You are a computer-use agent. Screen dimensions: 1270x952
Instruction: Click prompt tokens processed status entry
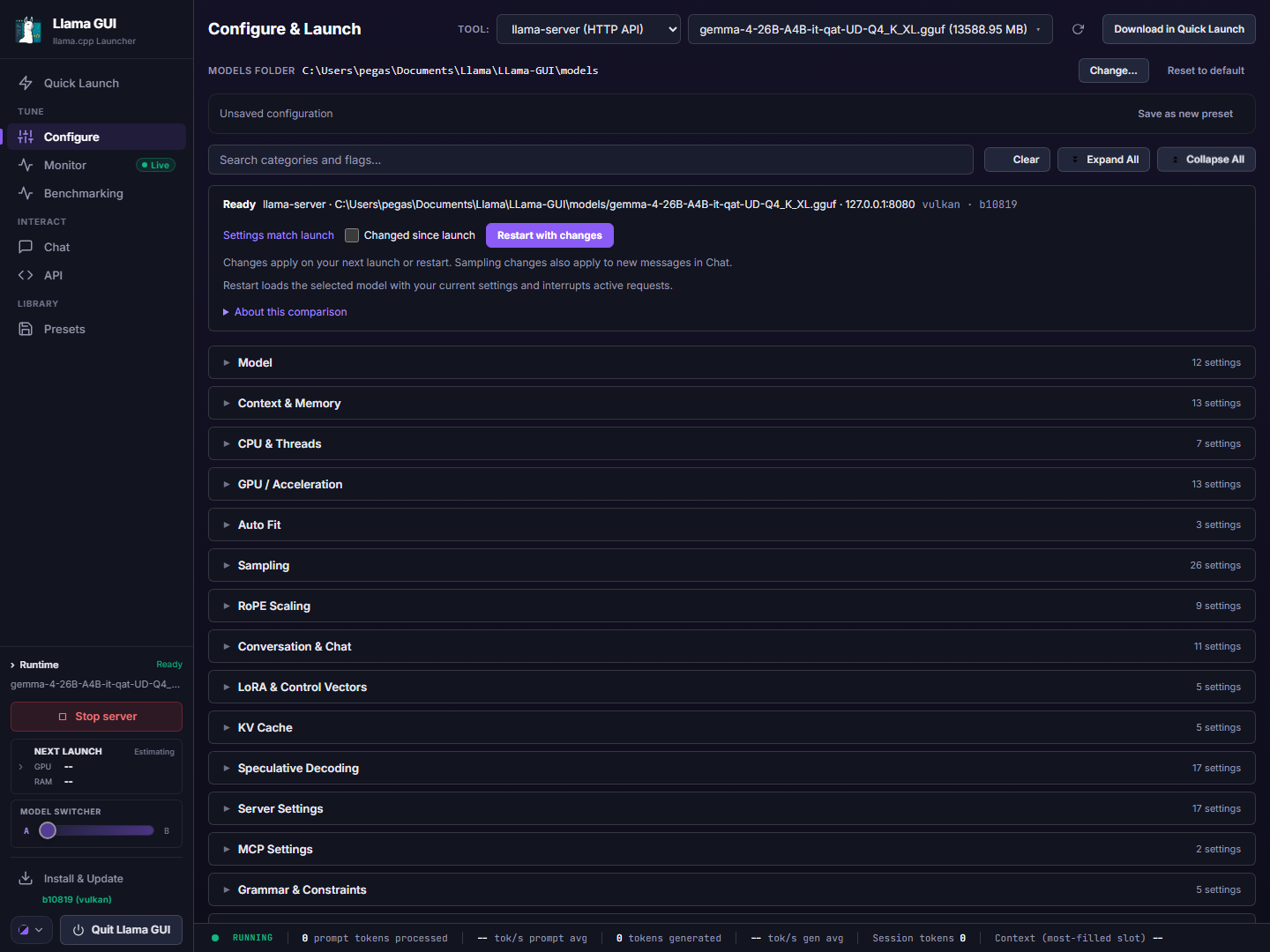tap(375, 938)
